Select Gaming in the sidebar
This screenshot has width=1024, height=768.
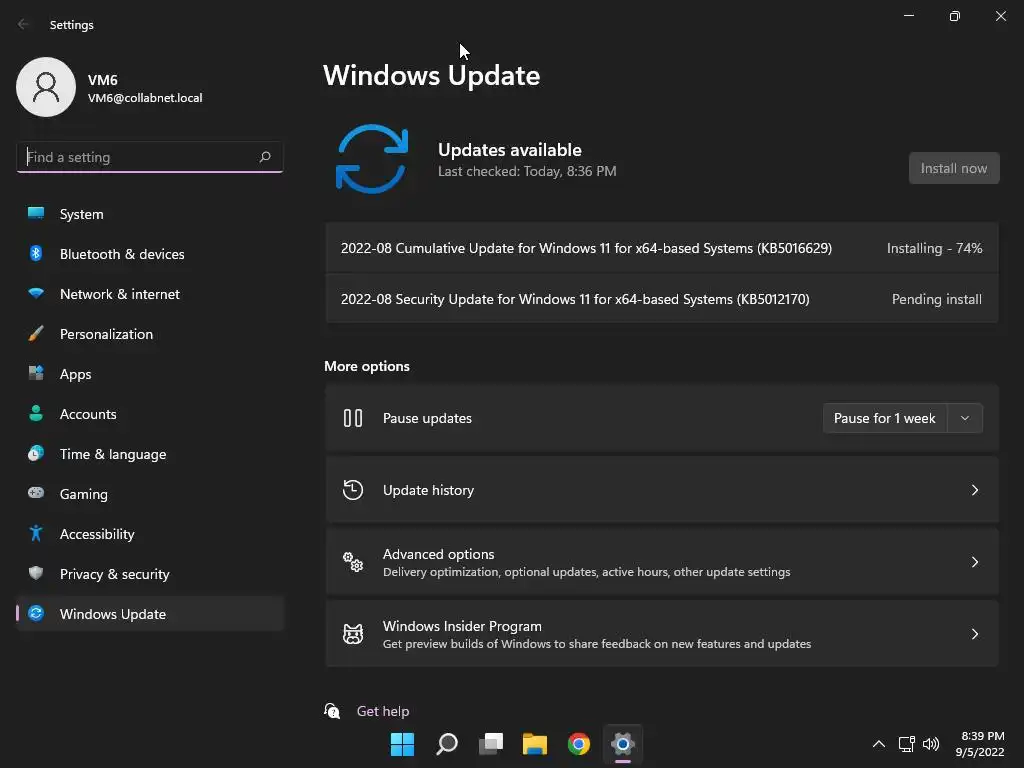pos(150,494)
